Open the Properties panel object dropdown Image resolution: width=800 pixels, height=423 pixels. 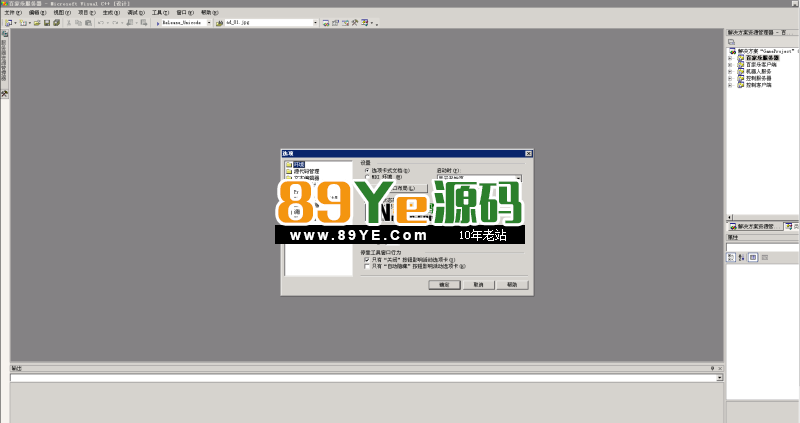[x=763, y=247]
